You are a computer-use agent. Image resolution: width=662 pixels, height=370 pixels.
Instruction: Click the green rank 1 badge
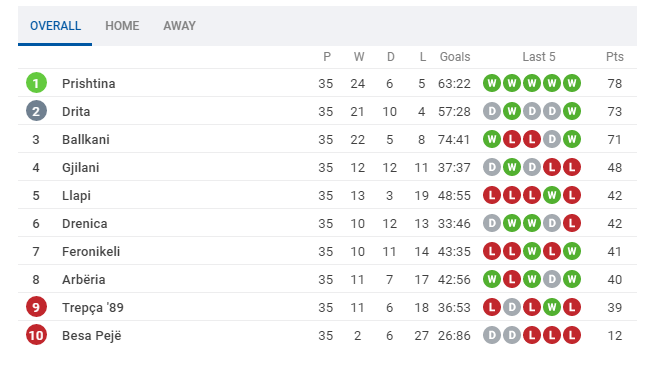36,83
